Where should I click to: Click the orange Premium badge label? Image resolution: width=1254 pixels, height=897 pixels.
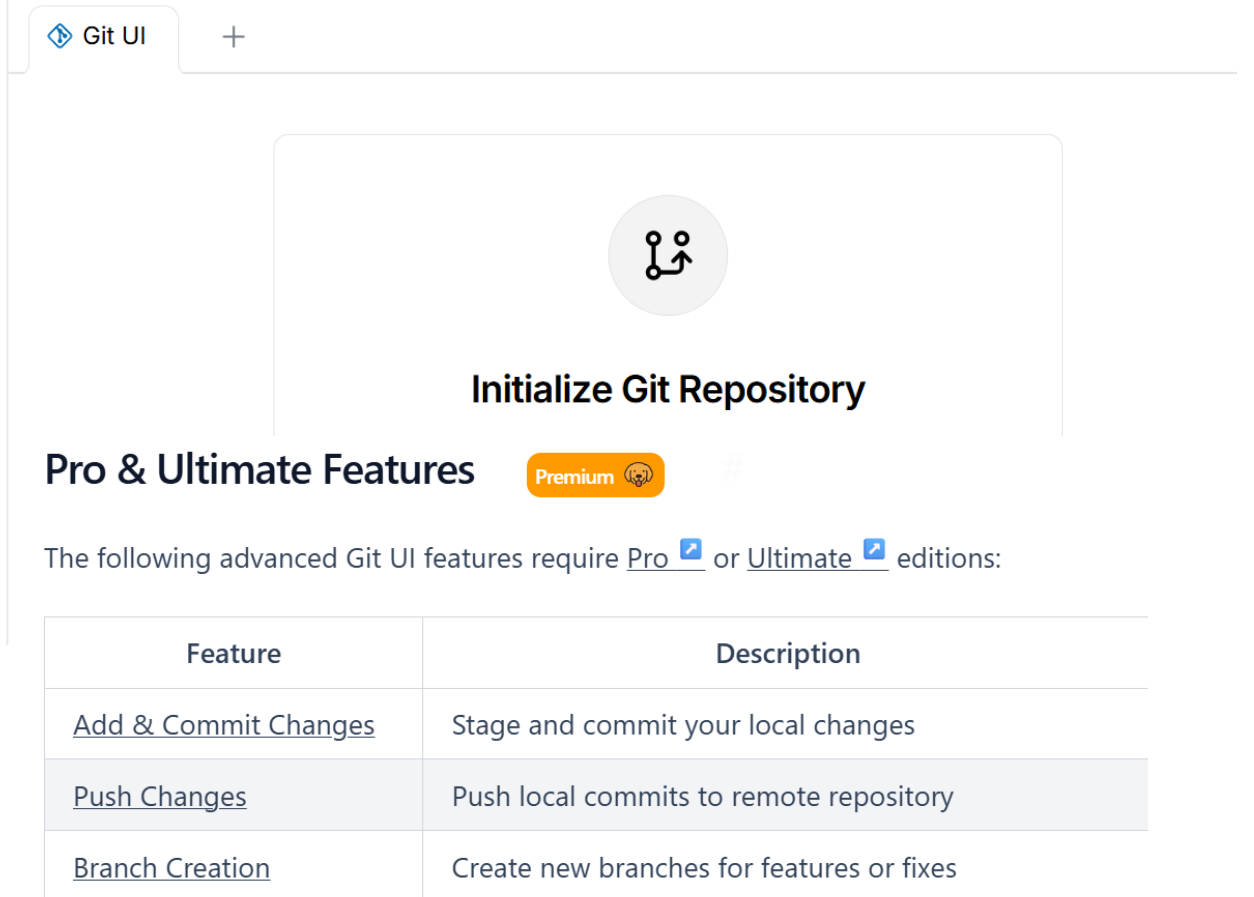click(x=574, y=477)
